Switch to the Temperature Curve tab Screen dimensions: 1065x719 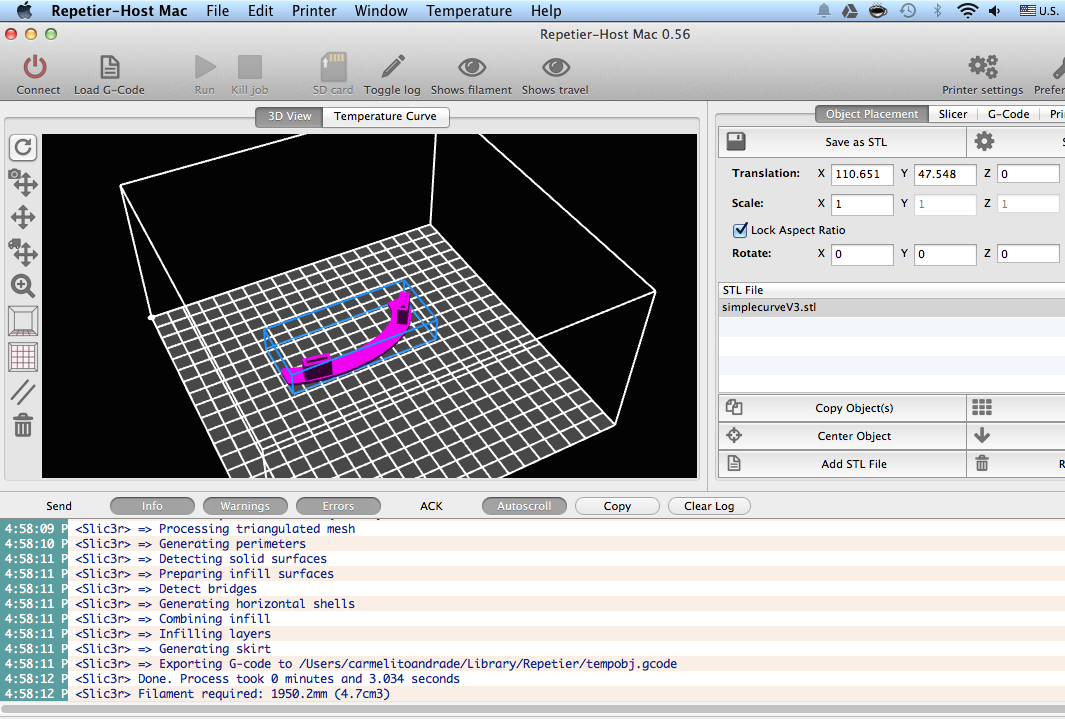tap(385, 116)
